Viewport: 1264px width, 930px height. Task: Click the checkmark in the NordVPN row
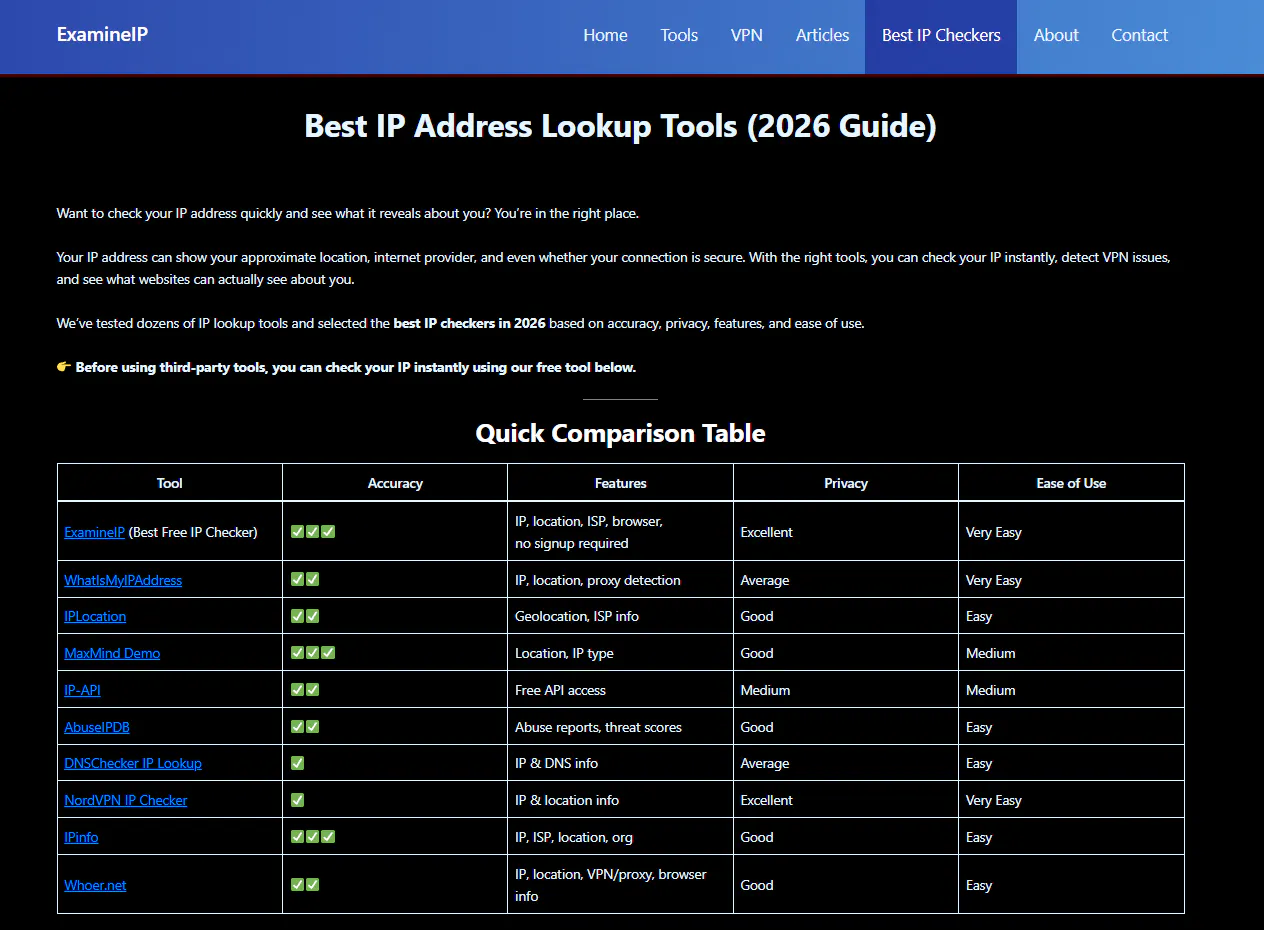click(297, 800)
